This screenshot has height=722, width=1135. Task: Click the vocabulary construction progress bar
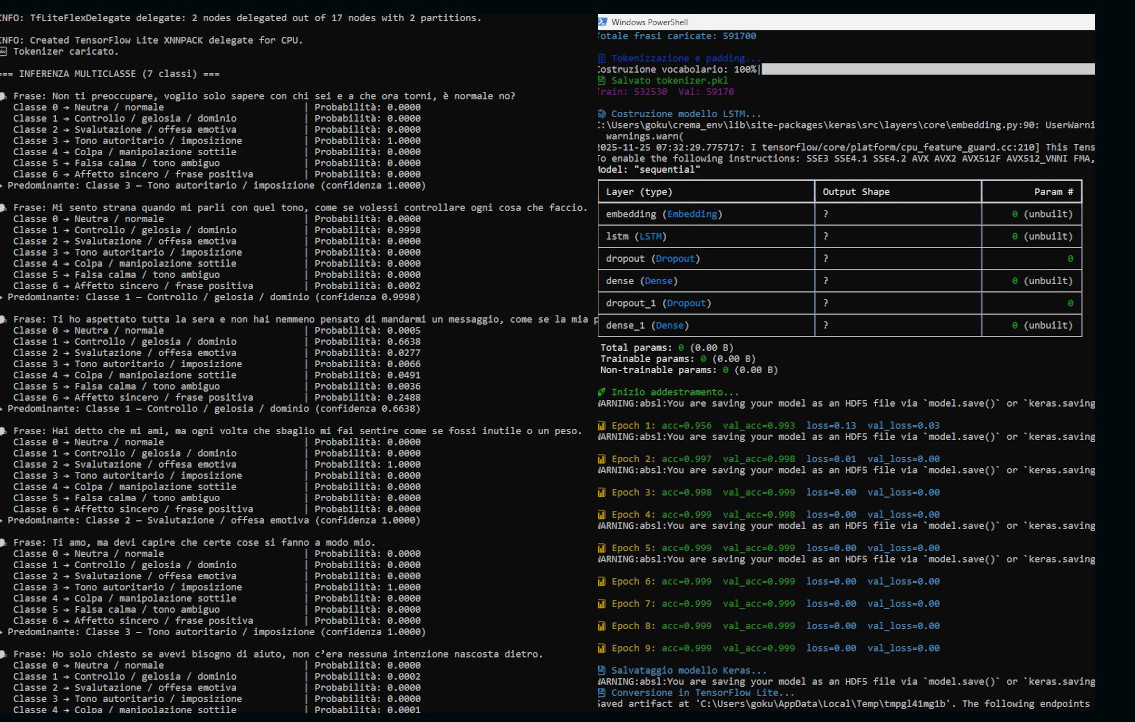tap(926, 69)
